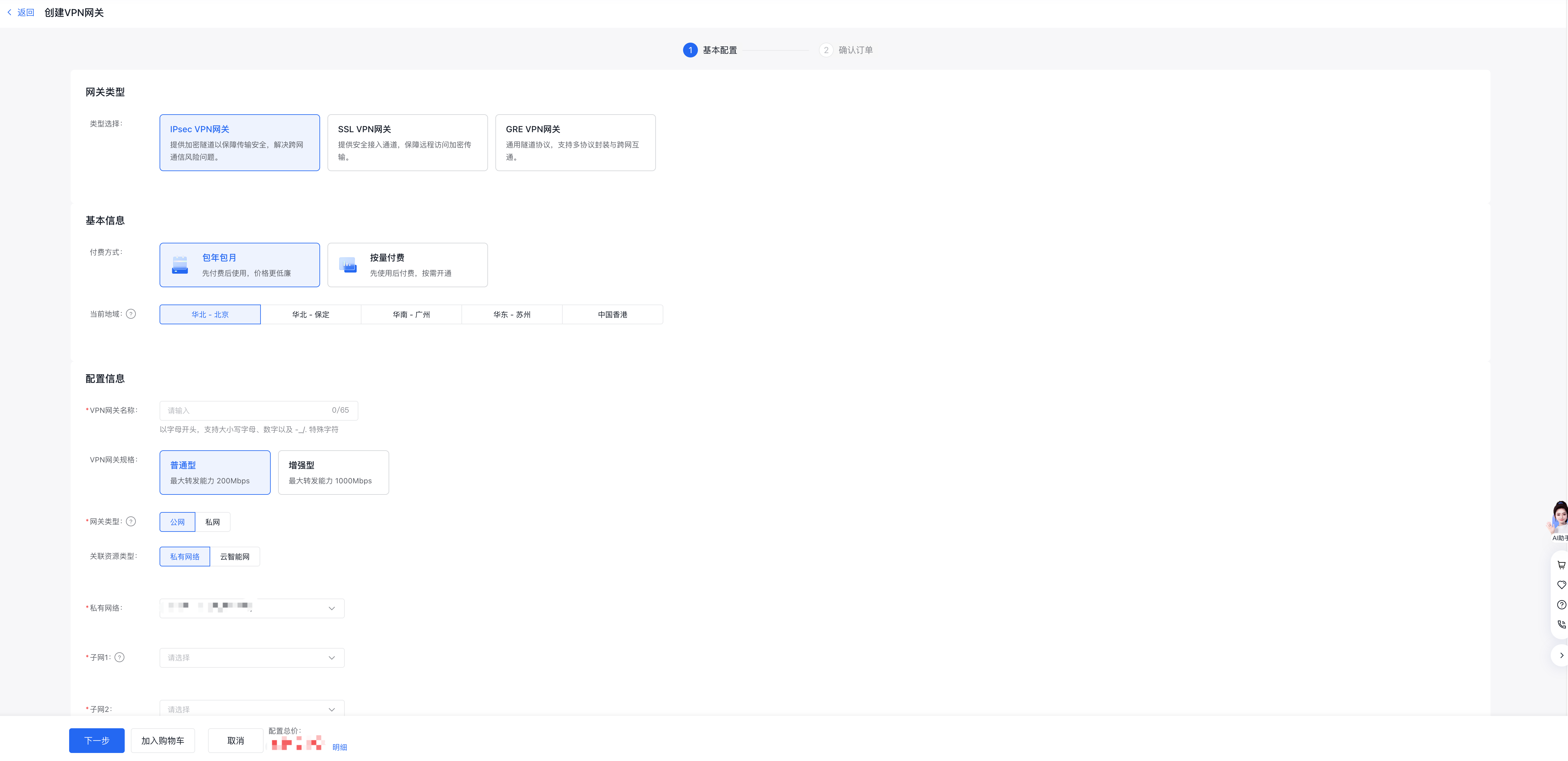This screenshot has height=761, width=1568.
Task: Switch region to 中国香港
Action: 612,315
